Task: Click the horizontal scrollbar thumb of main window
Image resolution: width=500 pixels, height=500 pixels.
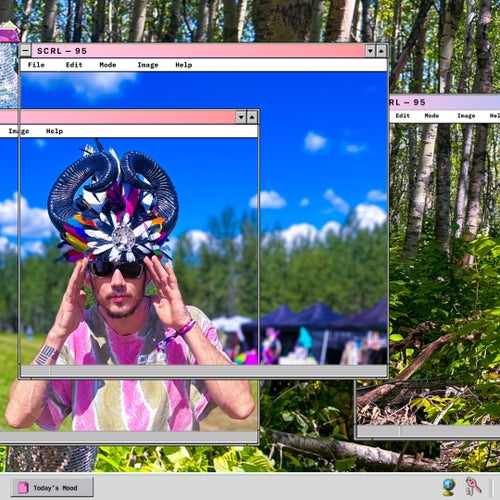Action: [35, 371]
